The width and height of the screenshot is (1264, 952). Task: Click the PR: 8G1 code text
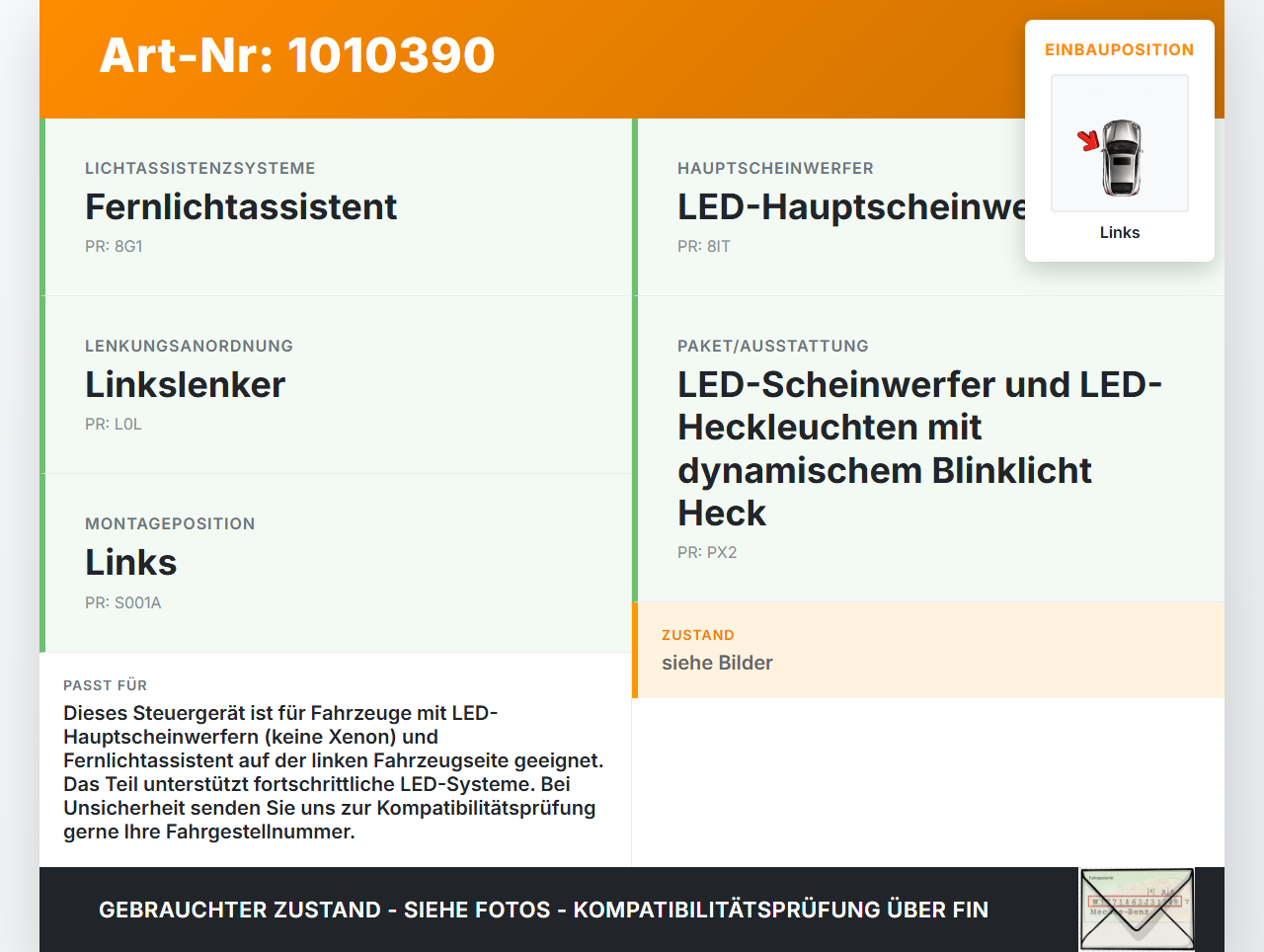(114, 246)
